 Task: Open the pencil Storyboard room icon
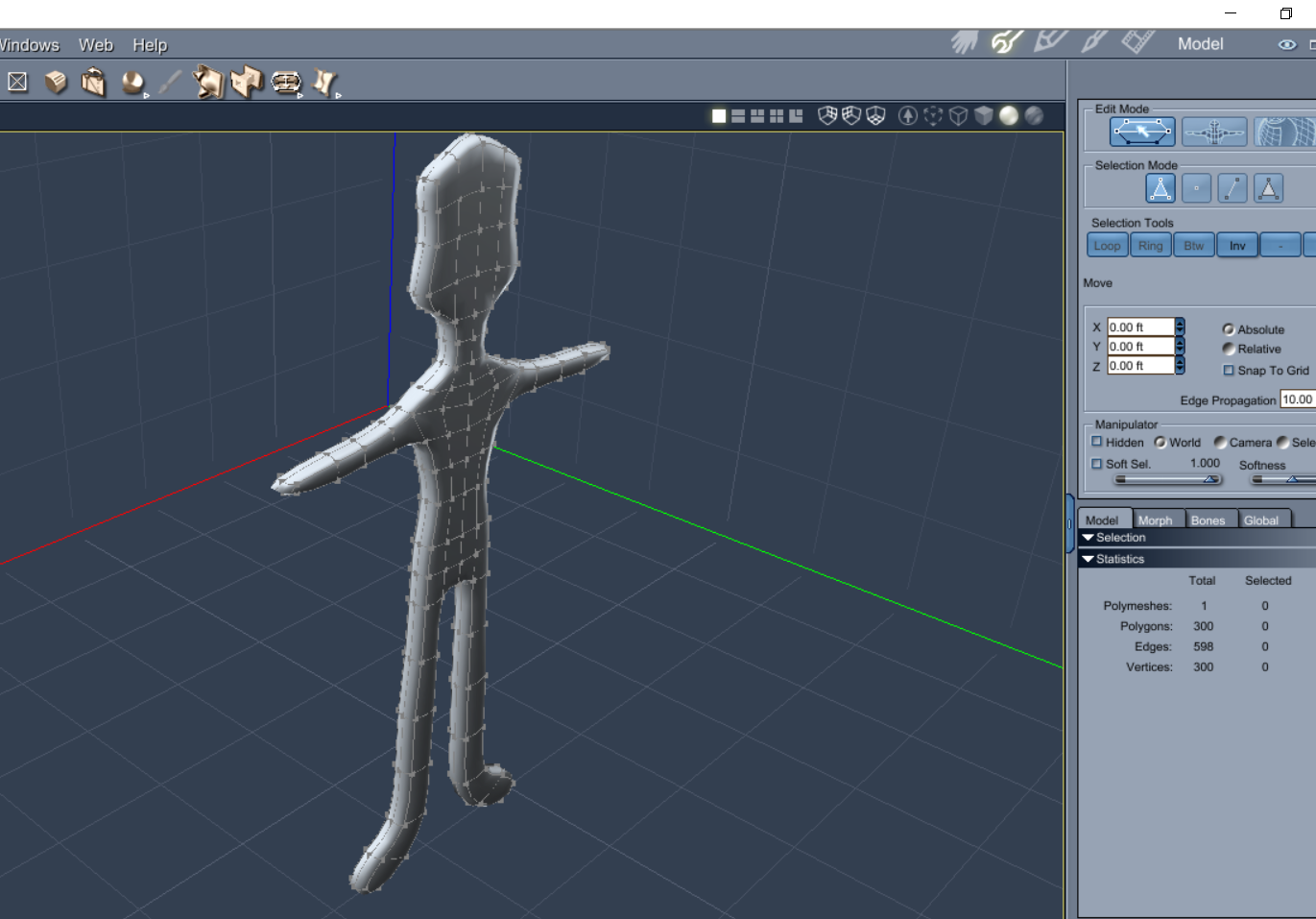pos(1049,41)
